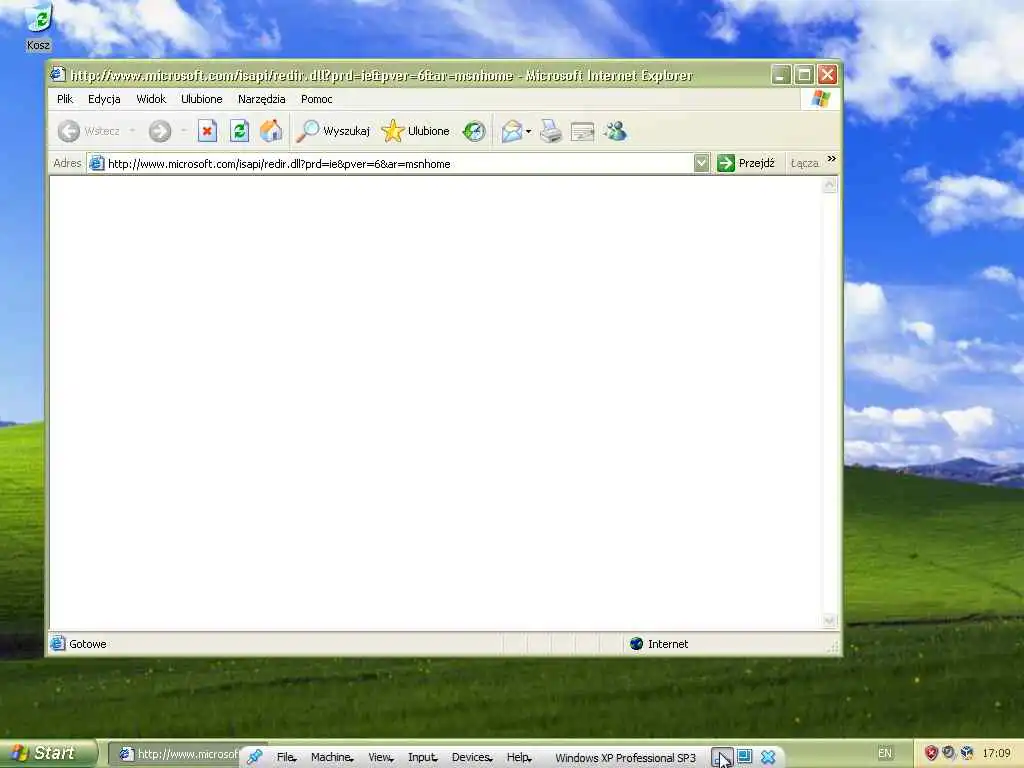Viewport: 1024px width, 768px height.
Task: Open the History clock icon
Action: point(474,131)
